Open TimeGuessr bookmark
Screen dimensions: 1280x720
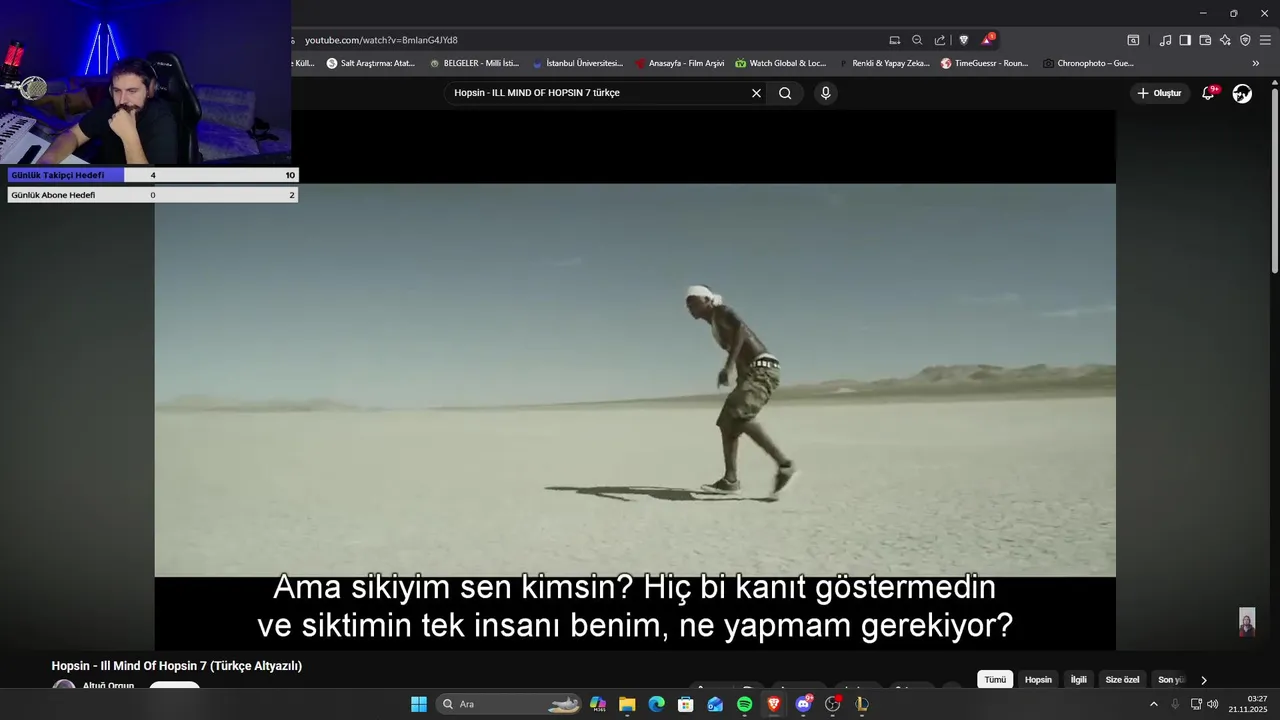coord(985,63)
